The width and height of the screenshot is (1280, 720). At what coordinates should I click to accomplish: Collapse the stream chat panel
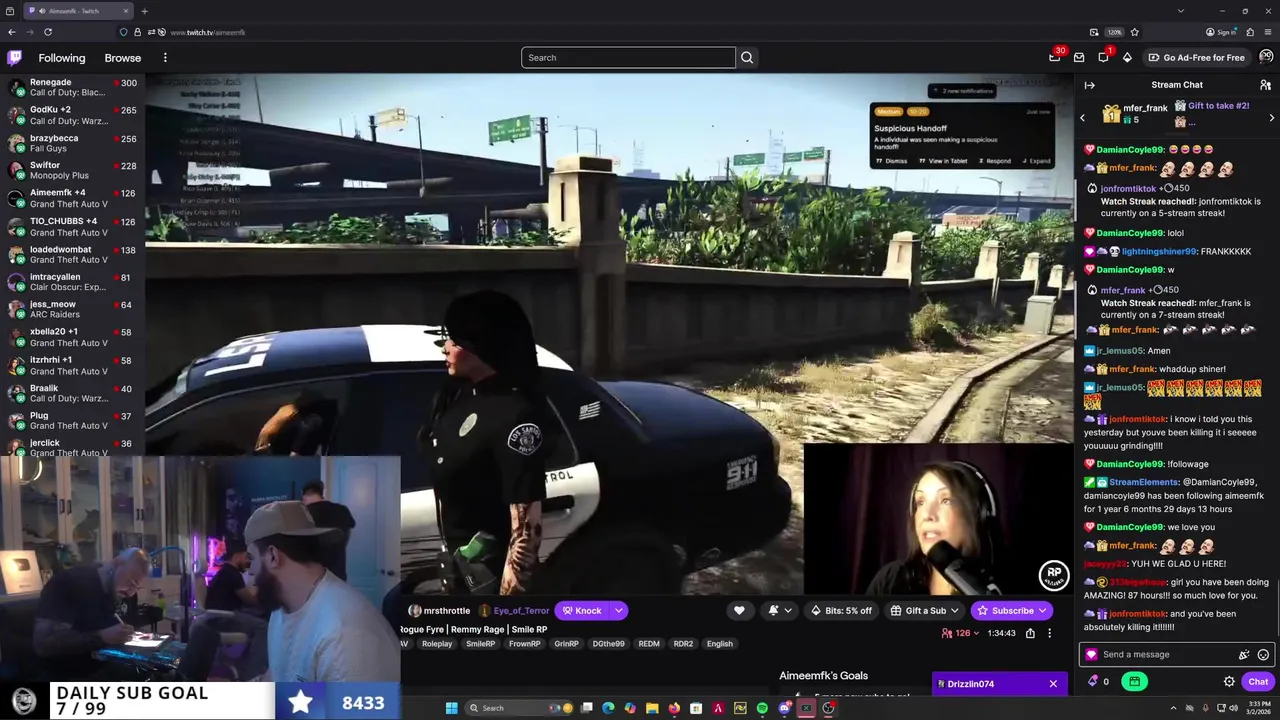click(1089, 85)
